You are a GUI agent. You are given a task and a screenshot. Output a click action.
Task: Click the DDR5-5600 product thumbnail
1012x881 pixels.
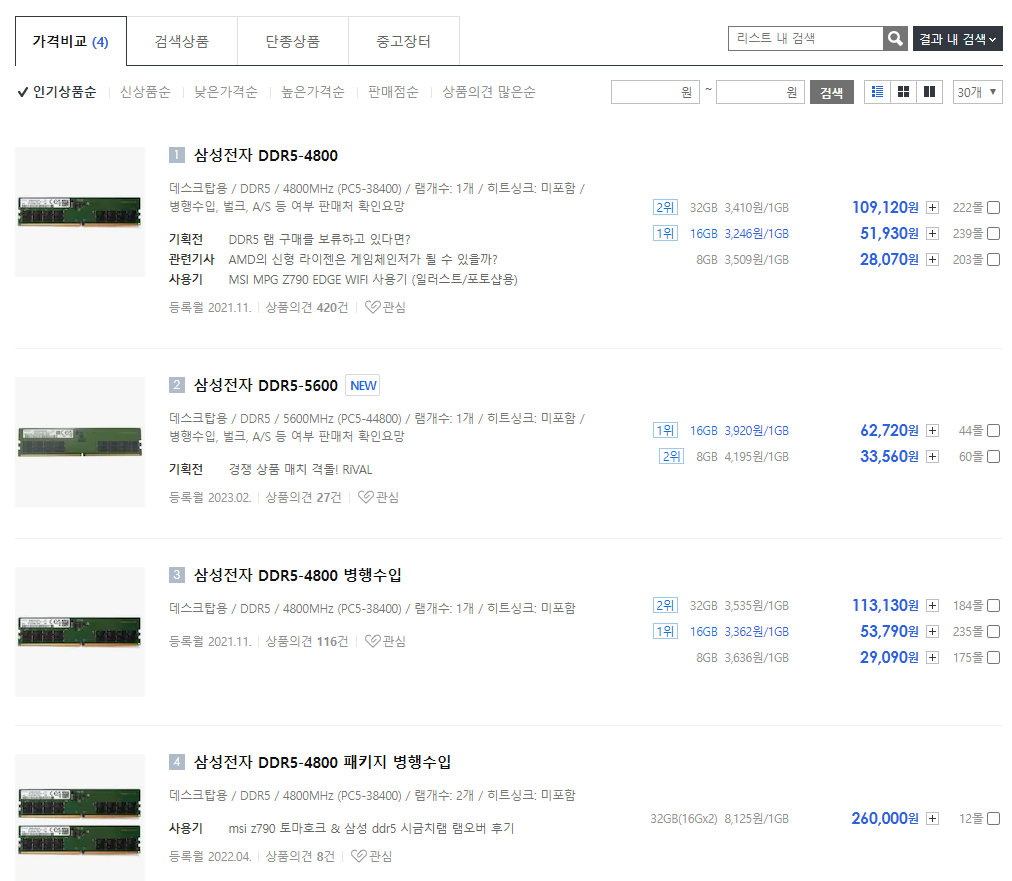click(x=80, y=441)
